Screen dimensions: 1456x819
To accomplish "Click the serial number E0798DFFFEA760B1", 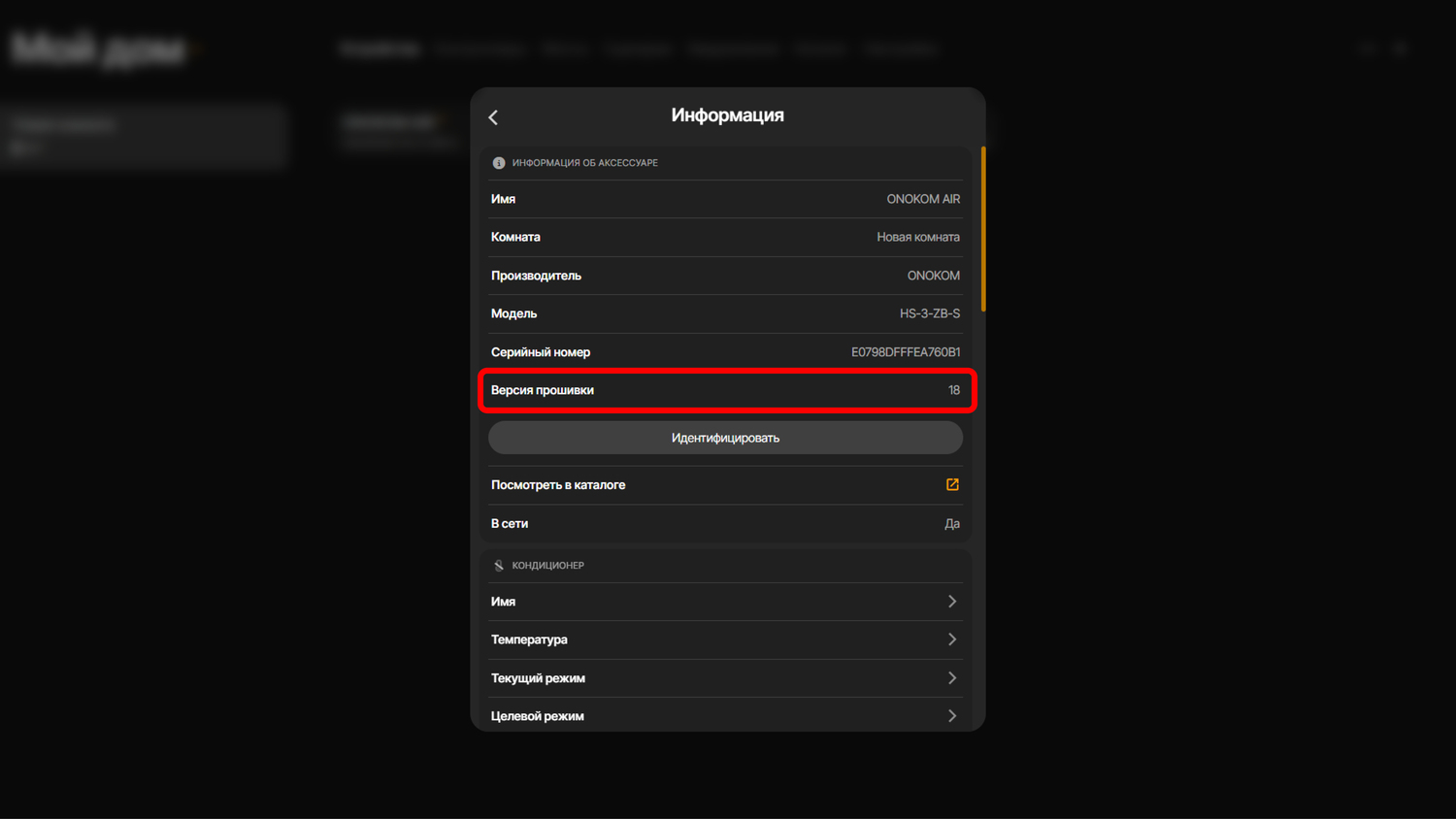I will [x=905, y=352].
